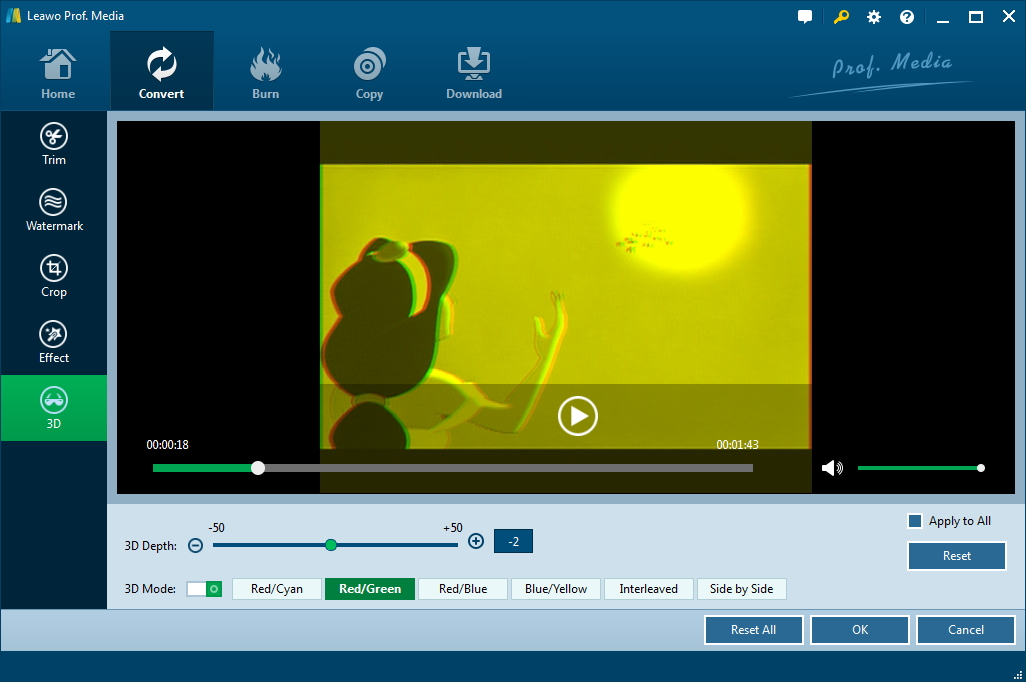The width and height of the screenshot is (1026, 682).
Task: Mute the video volume speaker icon
Action: (x=831, y=468)
